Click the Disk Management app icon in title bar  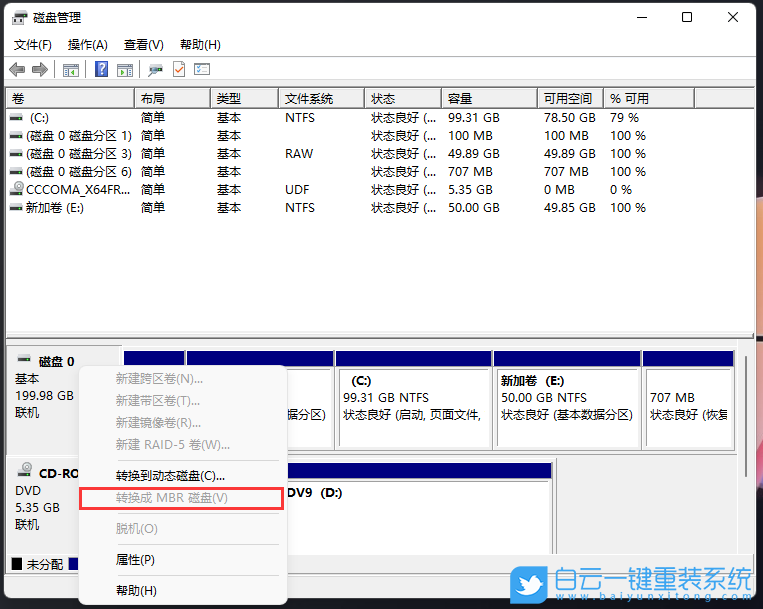19,18
